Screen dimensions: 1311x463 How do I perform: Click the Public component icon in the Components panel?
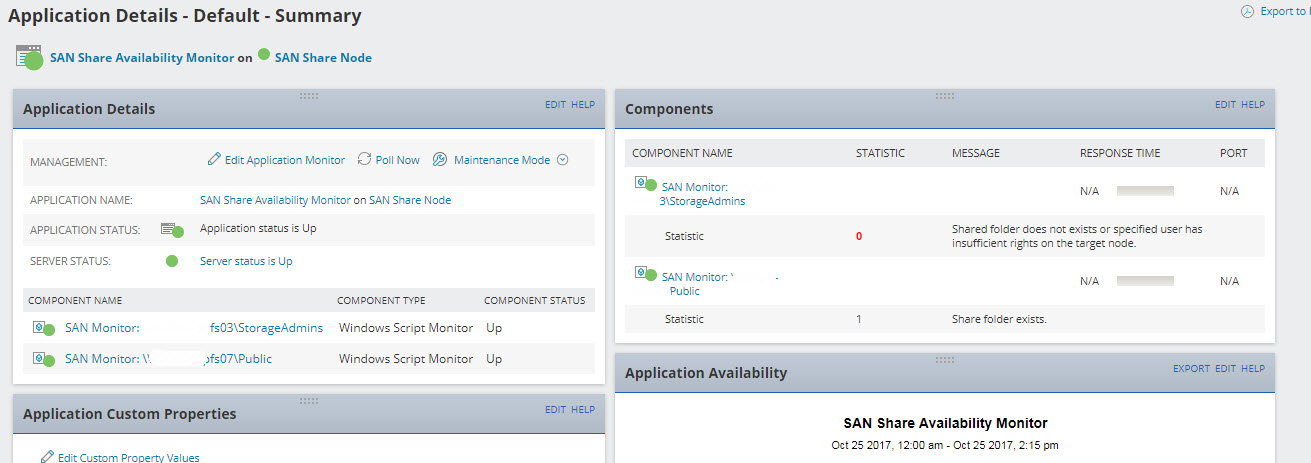coord(645,274)
